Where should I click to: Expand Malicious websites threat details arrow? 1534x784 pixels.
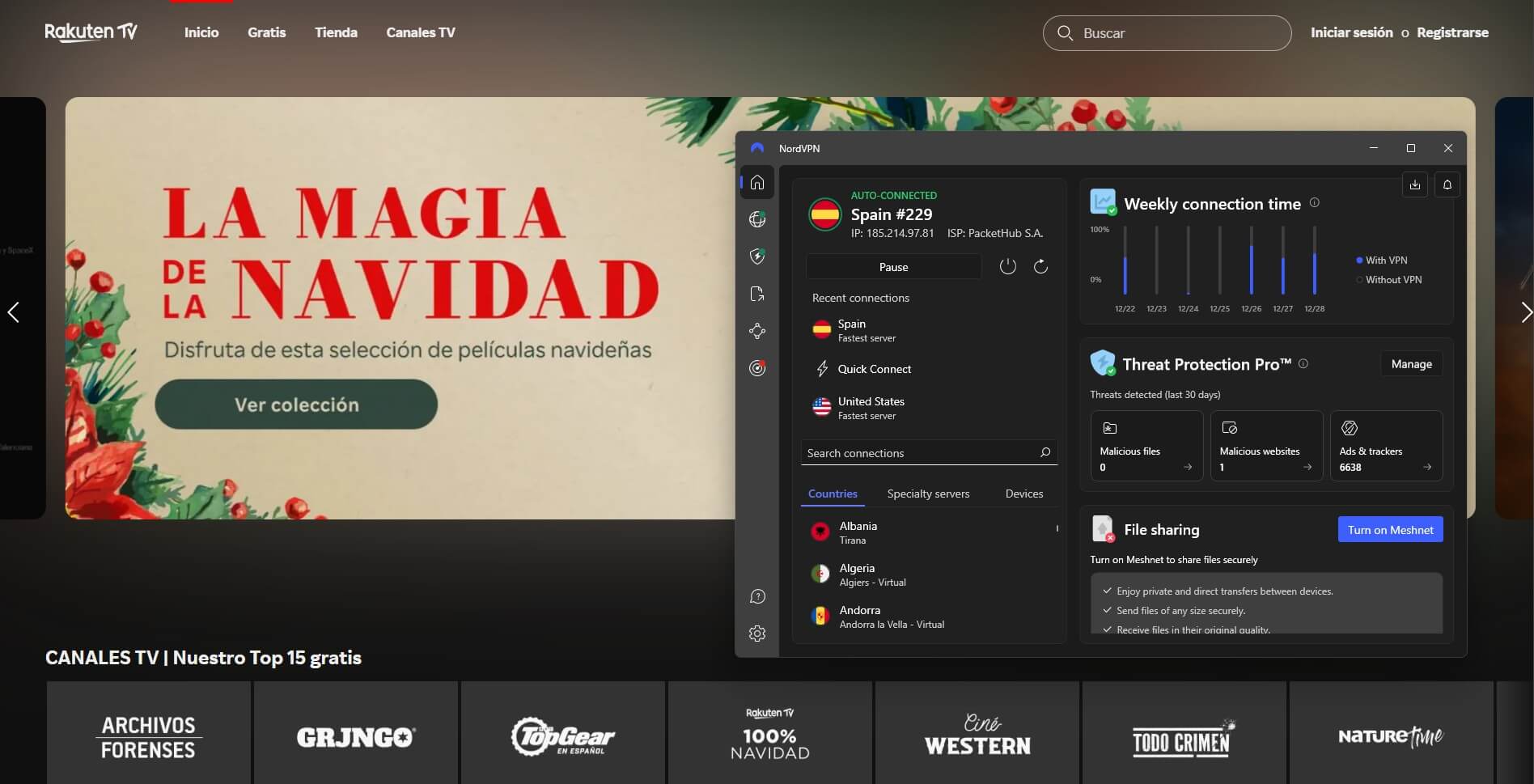1308,468
